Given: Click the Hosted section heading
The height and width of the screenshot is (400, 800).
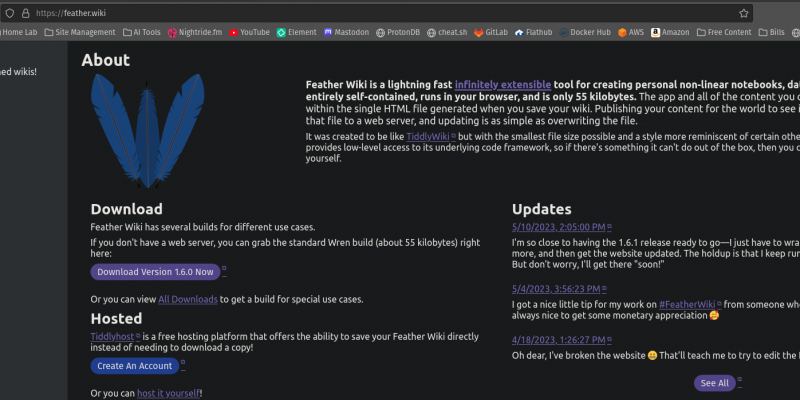Looking at the screenshot, I should (116, 318).
